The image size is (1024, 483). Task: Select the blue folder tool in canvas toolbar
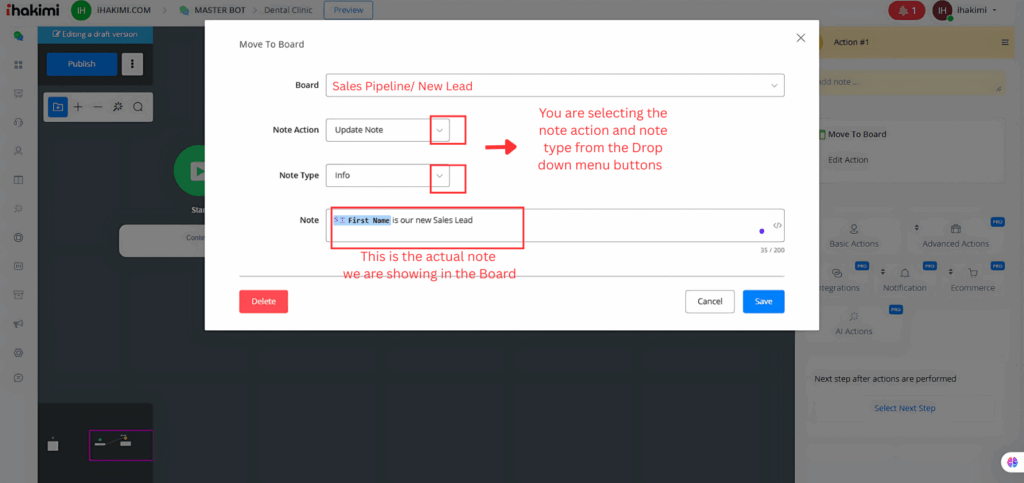coord(58,107)
